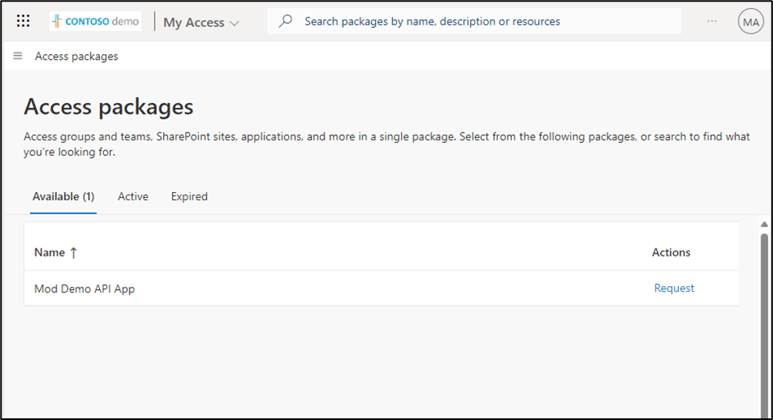Click the Contoso demo logo

[95, 21]
